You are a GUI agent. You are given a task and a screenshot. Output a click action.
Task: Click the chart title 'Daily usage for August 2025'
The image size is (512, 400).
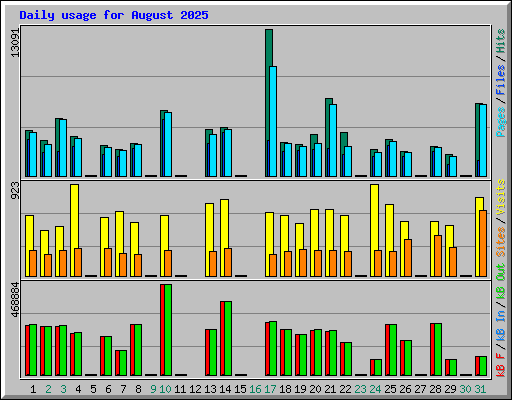114,15
